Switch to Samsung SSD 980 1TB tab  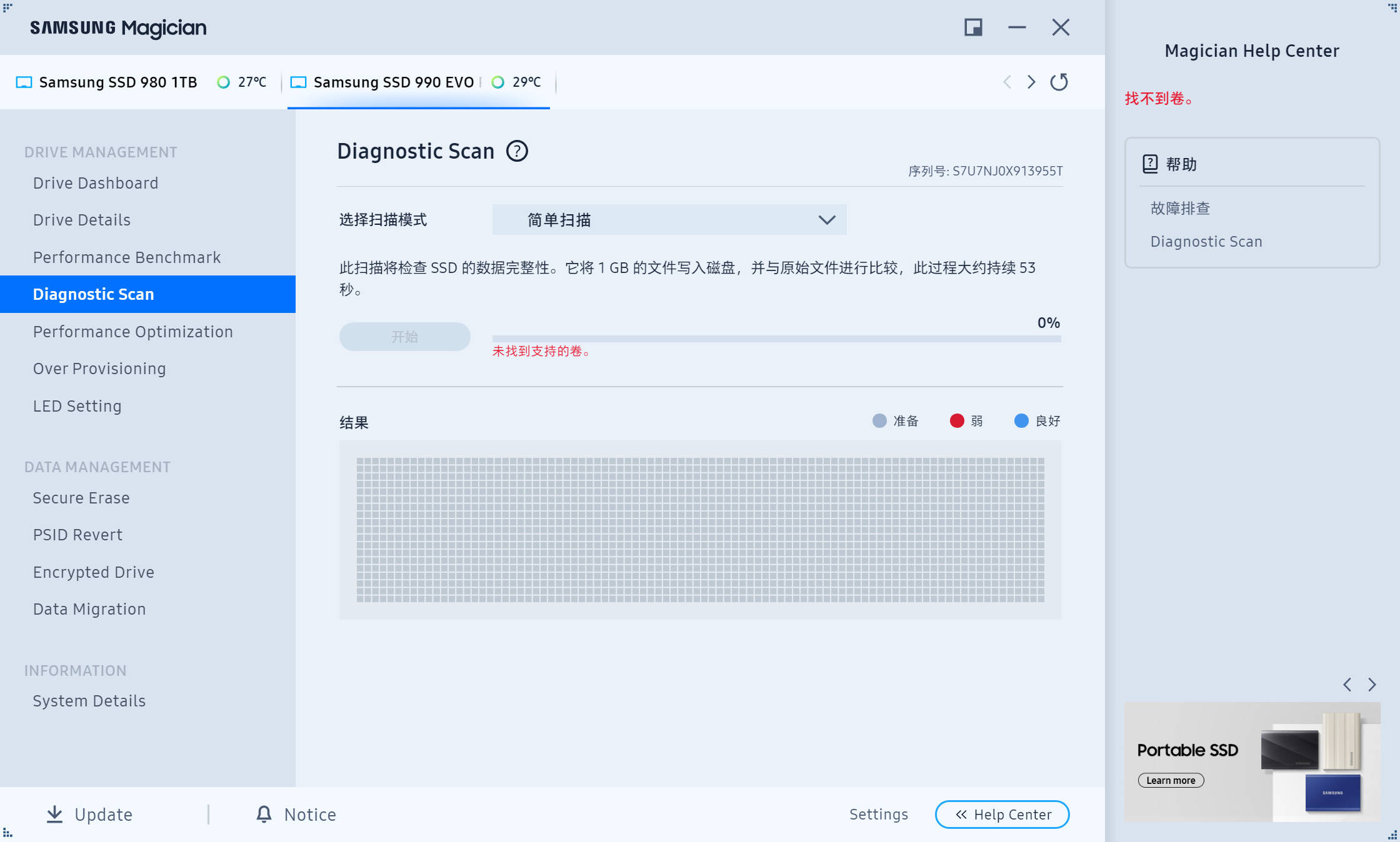(x=117, y=82)
